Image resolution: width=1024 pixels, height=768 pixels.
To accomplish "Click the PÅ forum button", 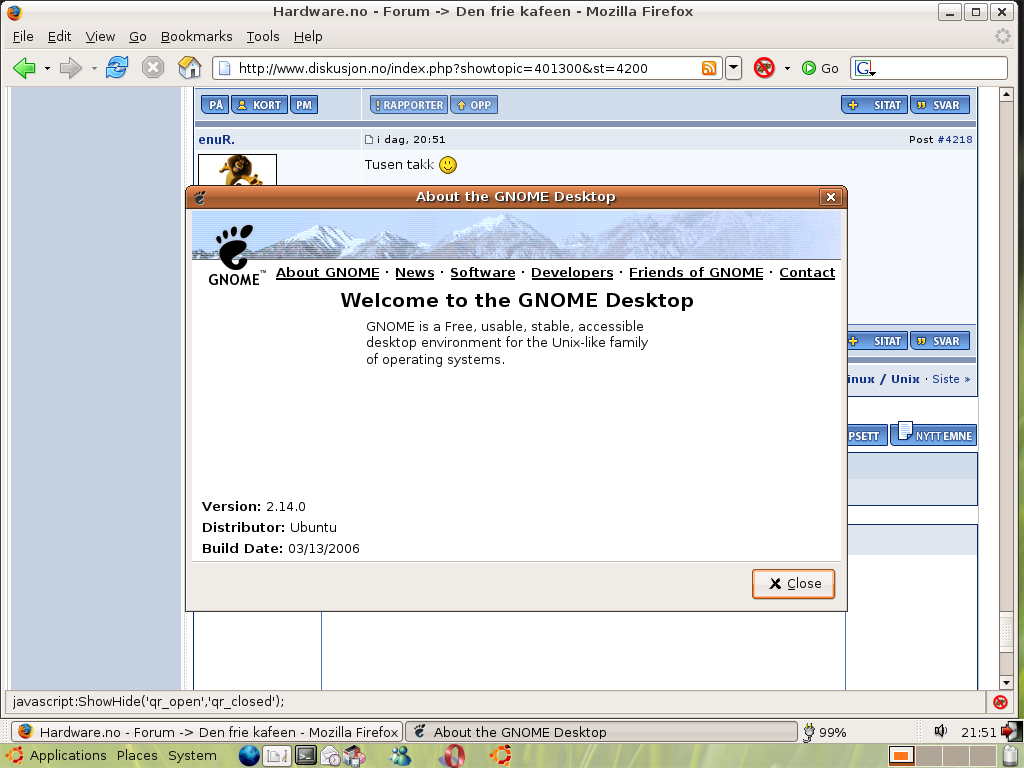I will (x=215, y=104).
